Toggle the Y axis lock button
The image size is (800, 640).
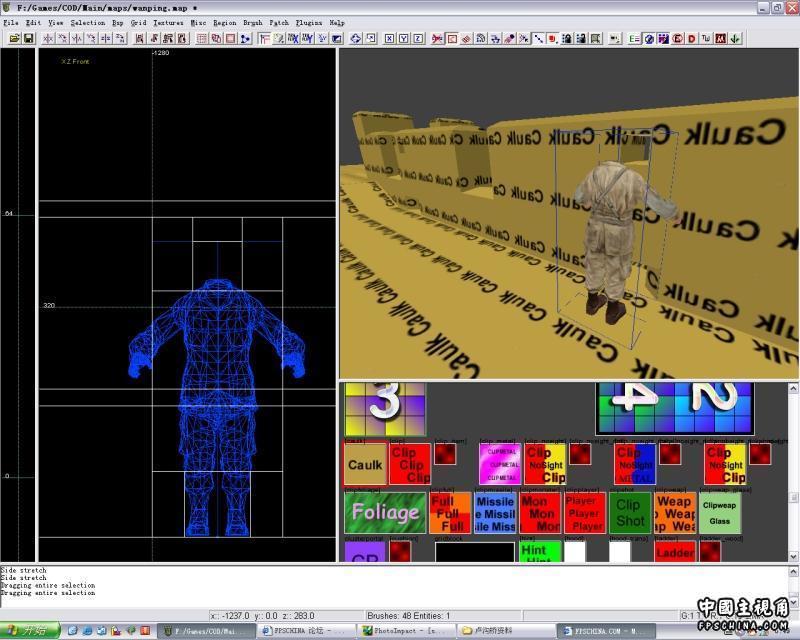pyautogui.click(x=404, y=38)
